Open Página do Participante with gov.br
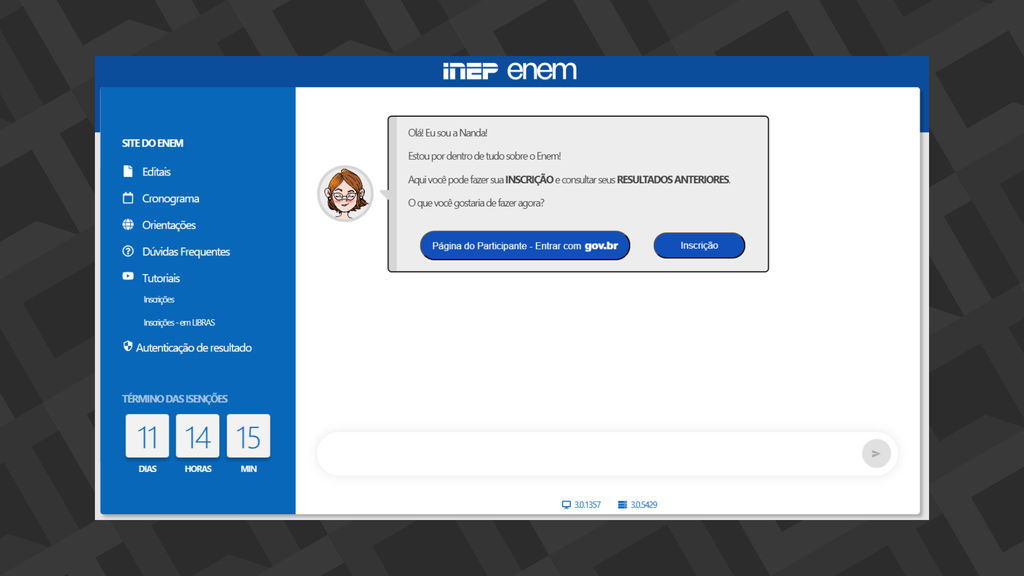 [x=525, y=245]
